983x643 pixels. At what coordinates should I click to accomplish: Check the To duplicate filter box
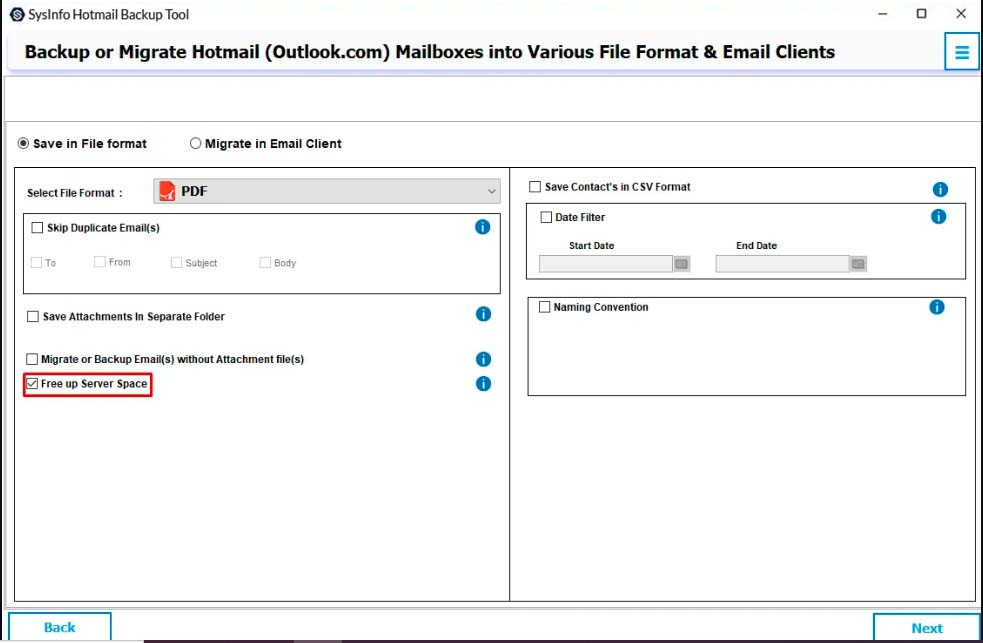(36, 262)
